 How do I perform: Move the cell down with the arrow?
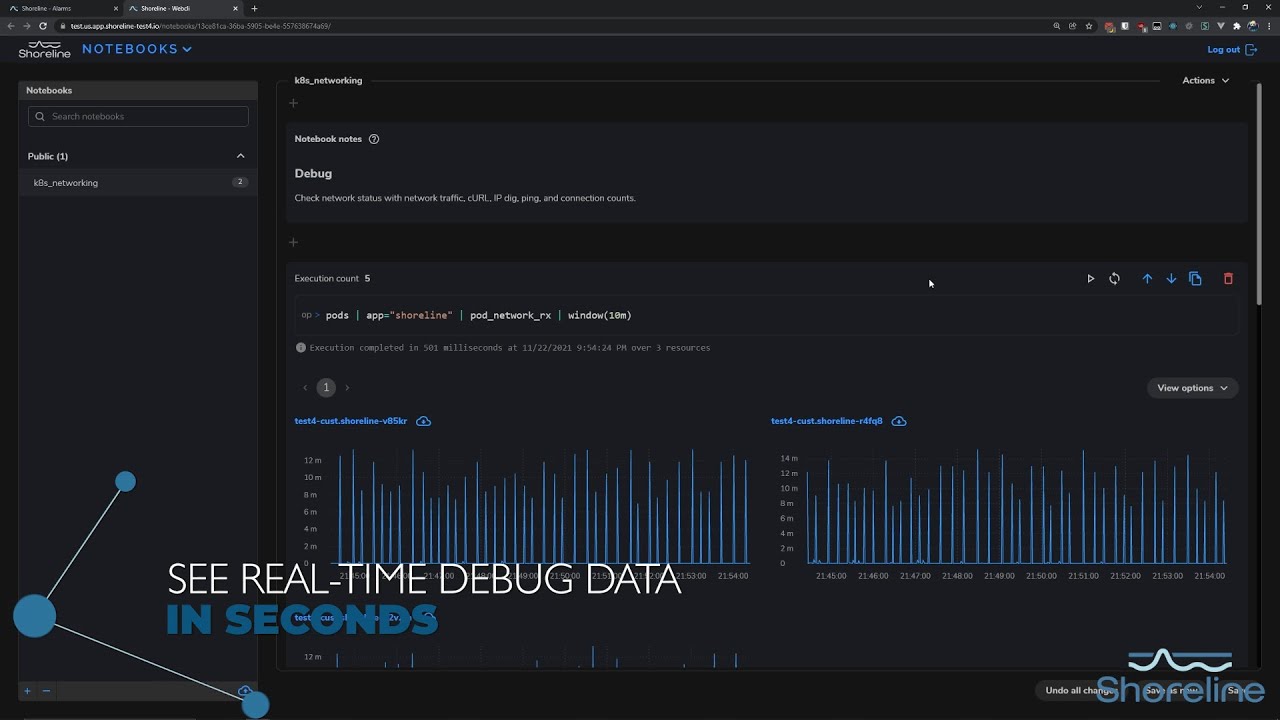(1171, 279)
